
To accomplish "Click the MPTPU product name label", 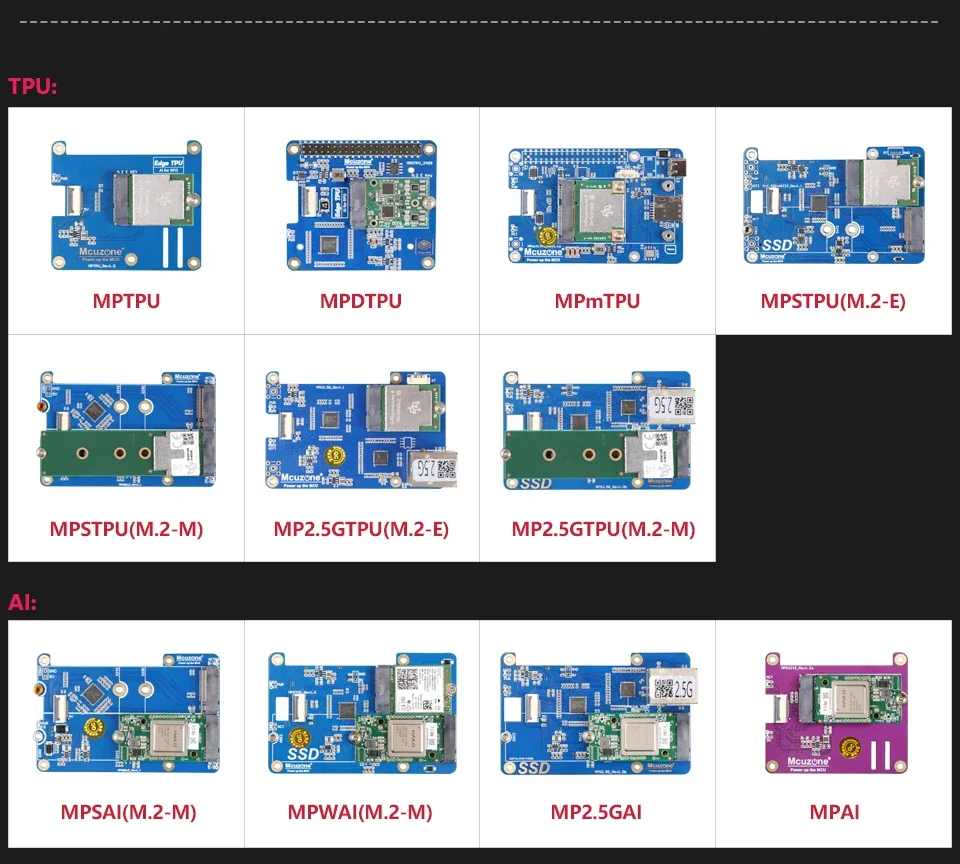I will [126, 301].
